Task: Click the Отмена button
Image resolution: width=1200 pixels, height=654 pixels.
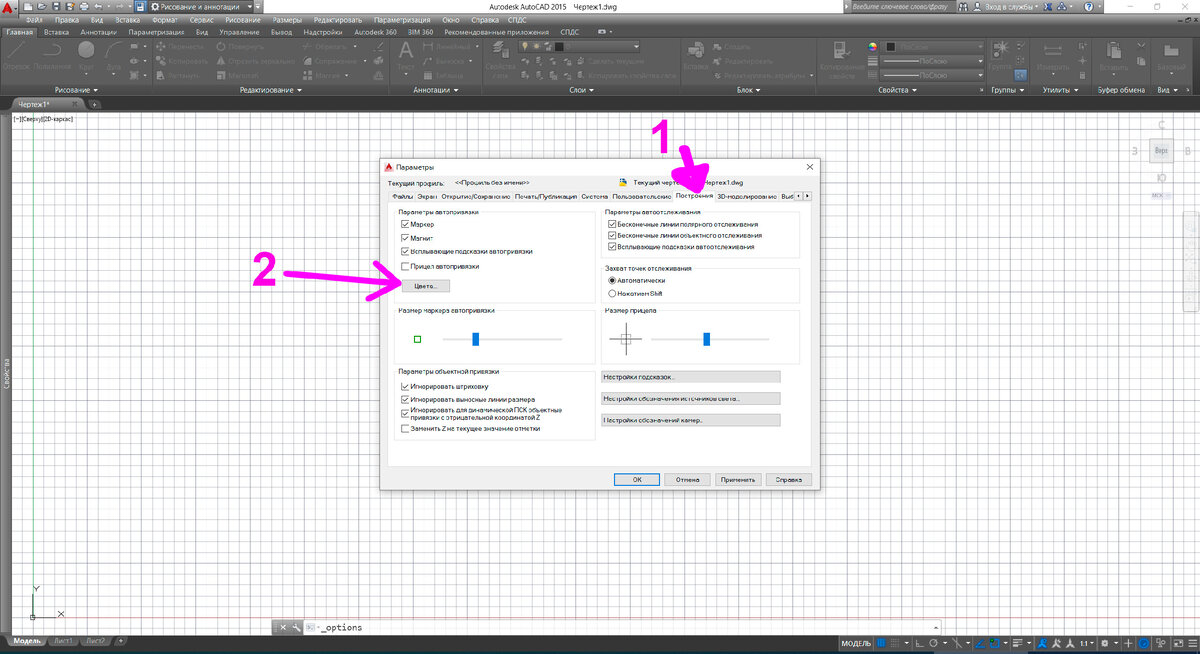Action: tap(687, 479)
